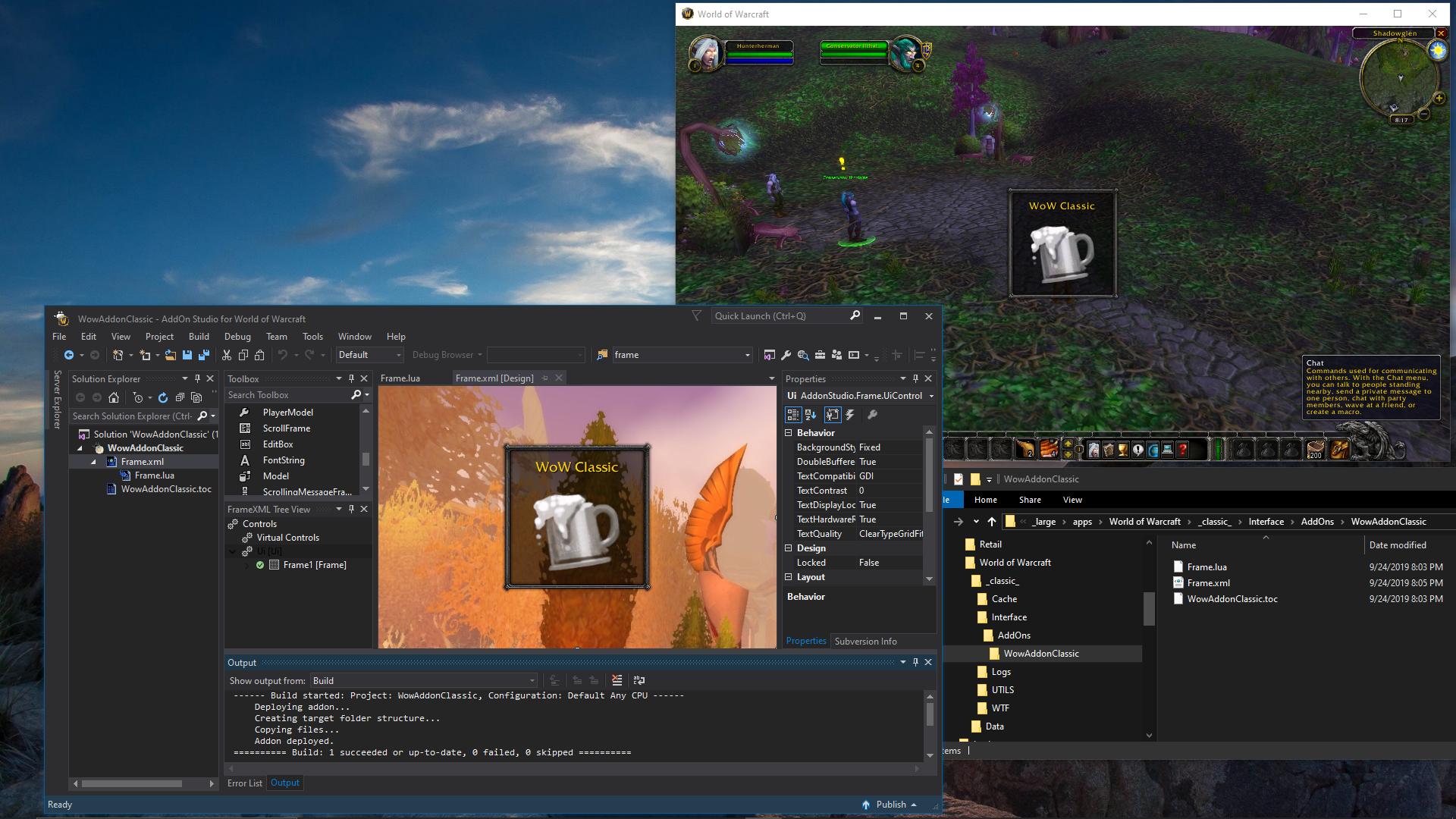1456x819 pixels.
Task: Click the Toolbox briefcase toolbar icon
Action: [820, 355]
